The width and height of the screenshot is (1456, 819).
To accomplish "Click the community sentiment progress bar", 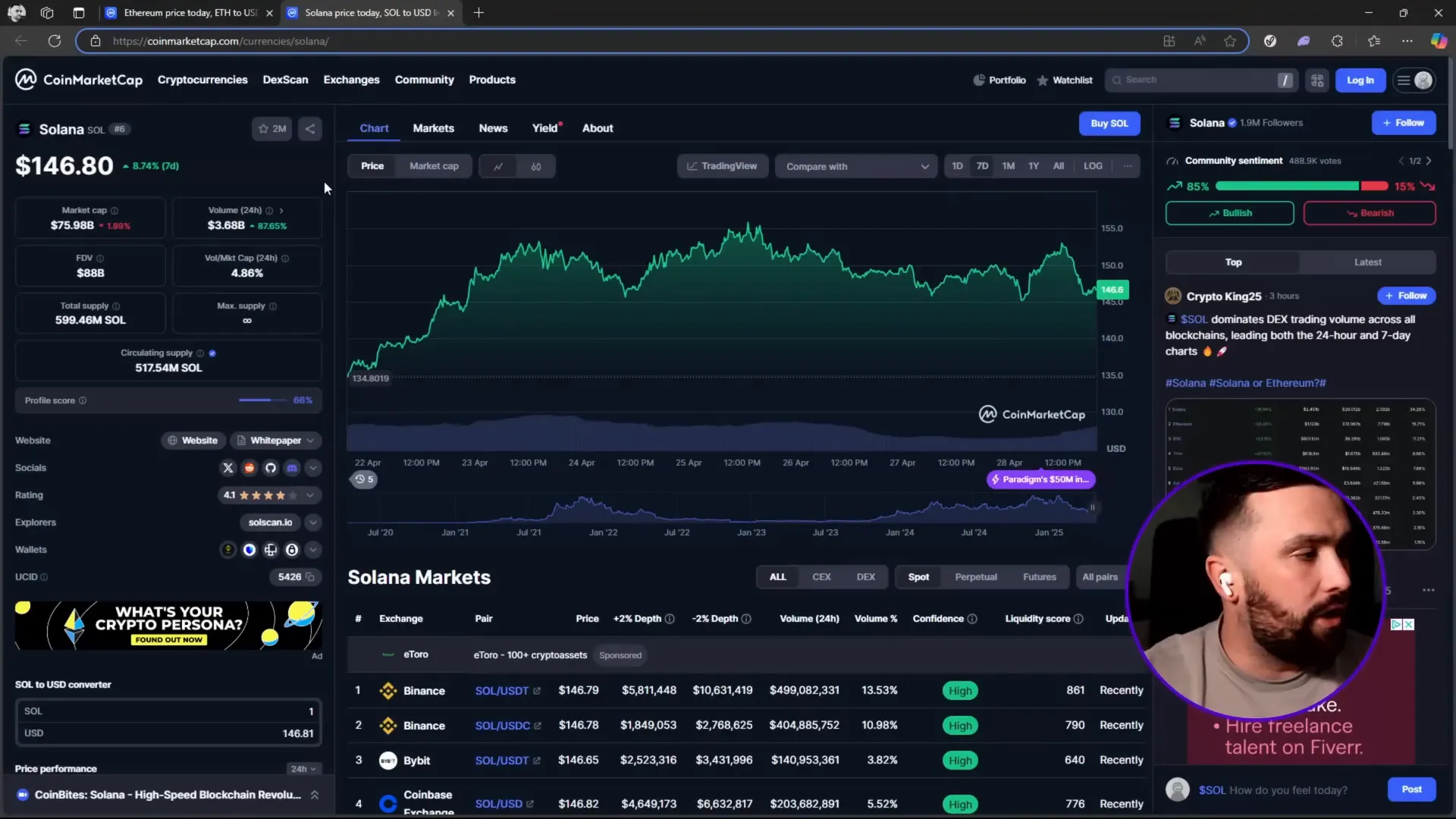I will tap(1301, 187).
